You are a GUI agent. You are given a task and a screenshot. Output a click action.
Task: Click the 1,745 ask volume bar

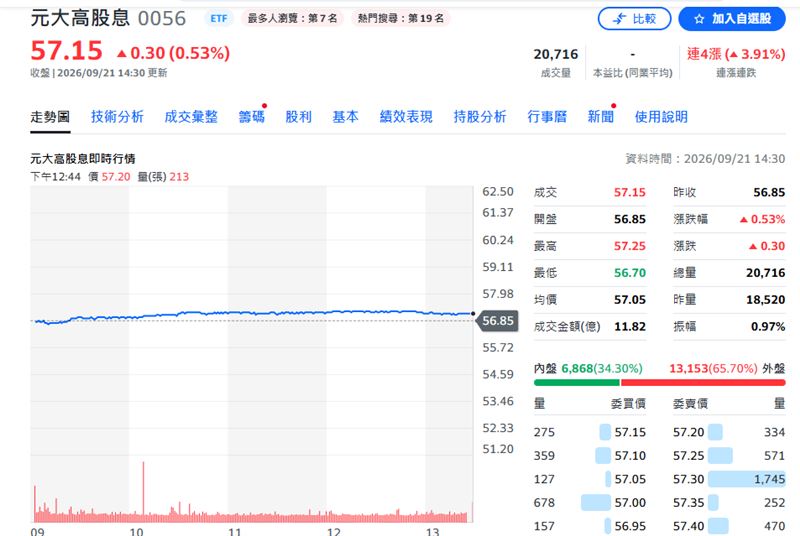[x=747, y=479]
